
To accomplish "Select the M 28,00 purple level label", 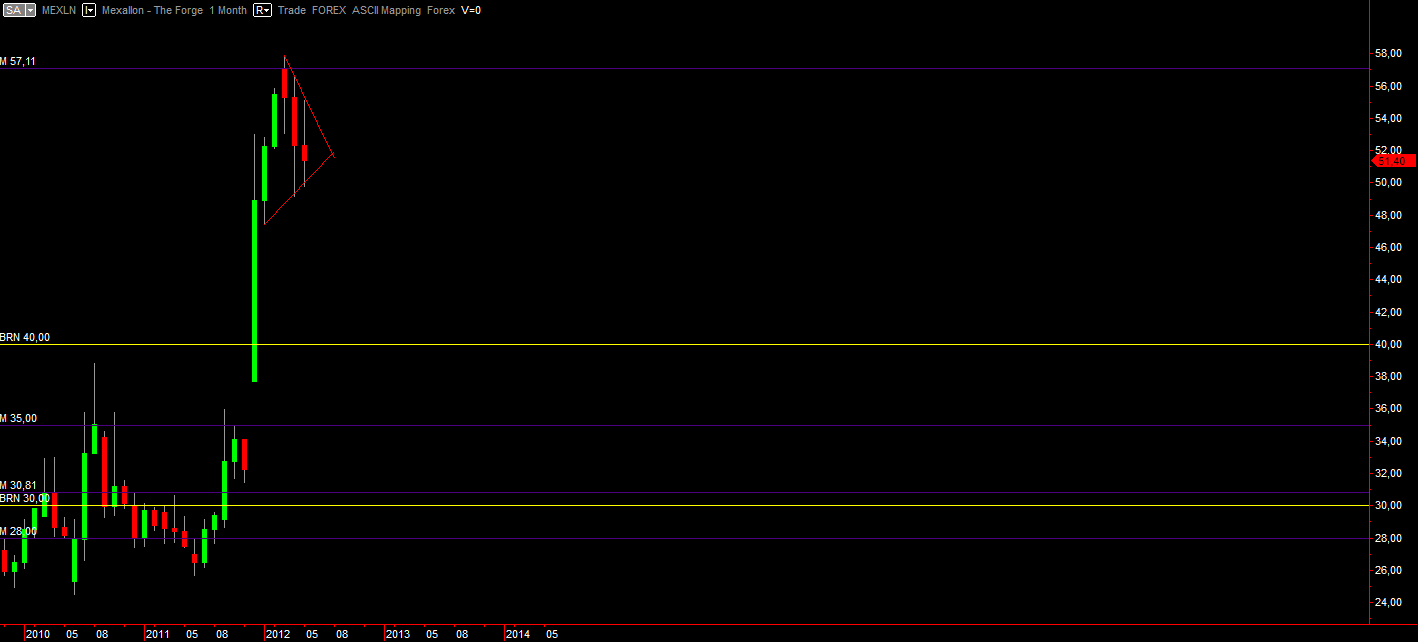I will point(19,531).
